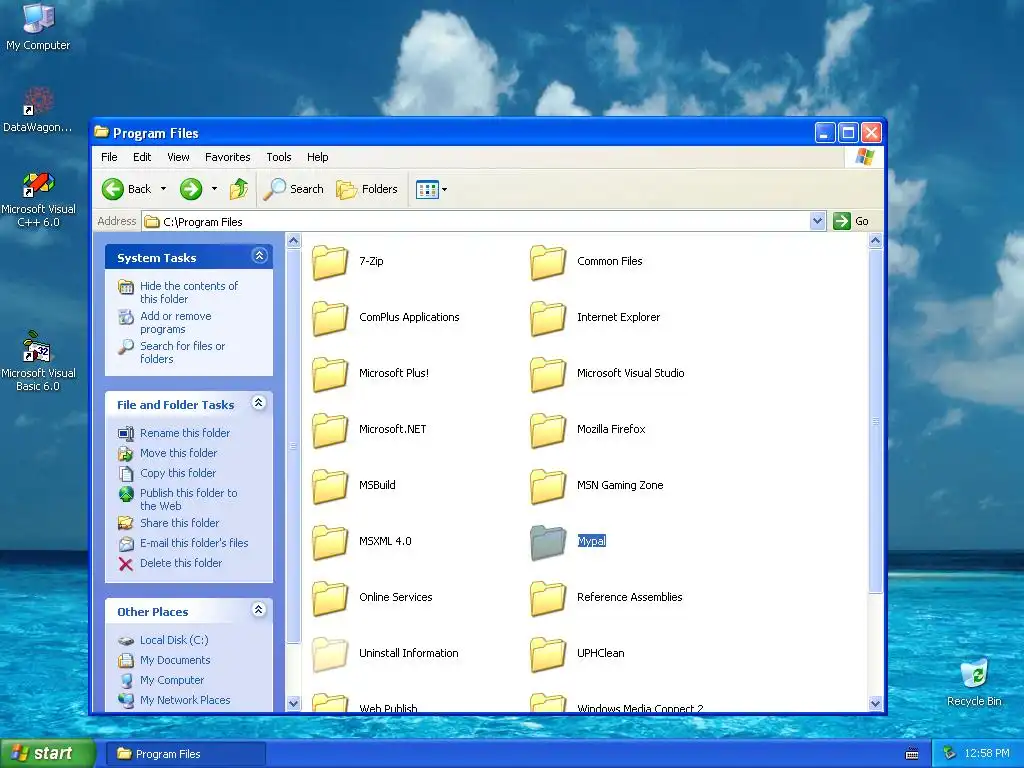The height and width of the screenshot is (768, 1024).
Task: Select the Microsoft Plus! folder icon
Action: tap(330, 374)
